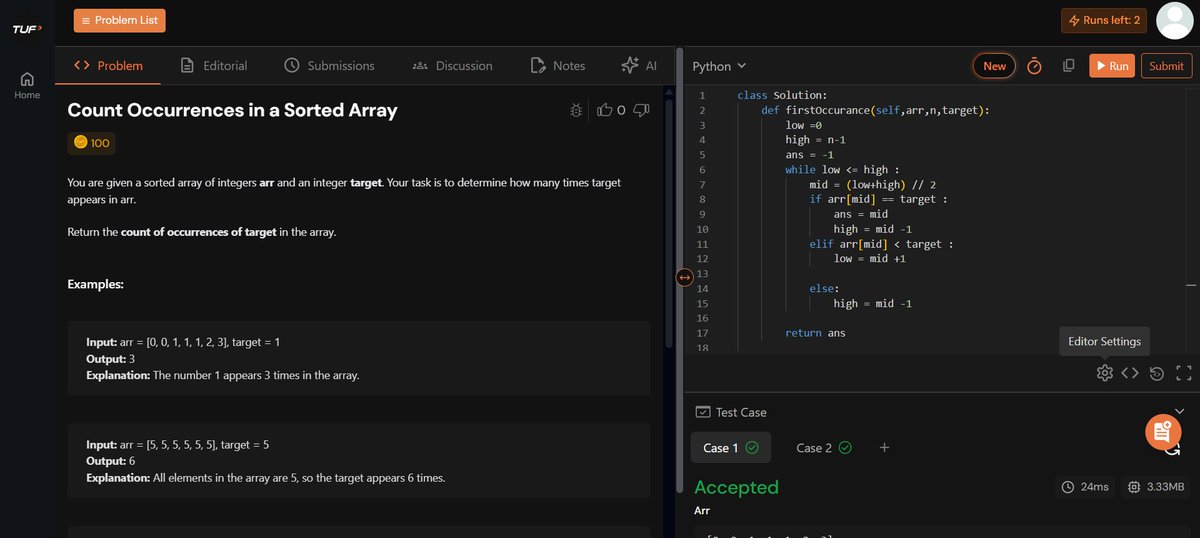Click the TUF logo
This screenshot has width=1200, height=538.
(x=27, y=29)
